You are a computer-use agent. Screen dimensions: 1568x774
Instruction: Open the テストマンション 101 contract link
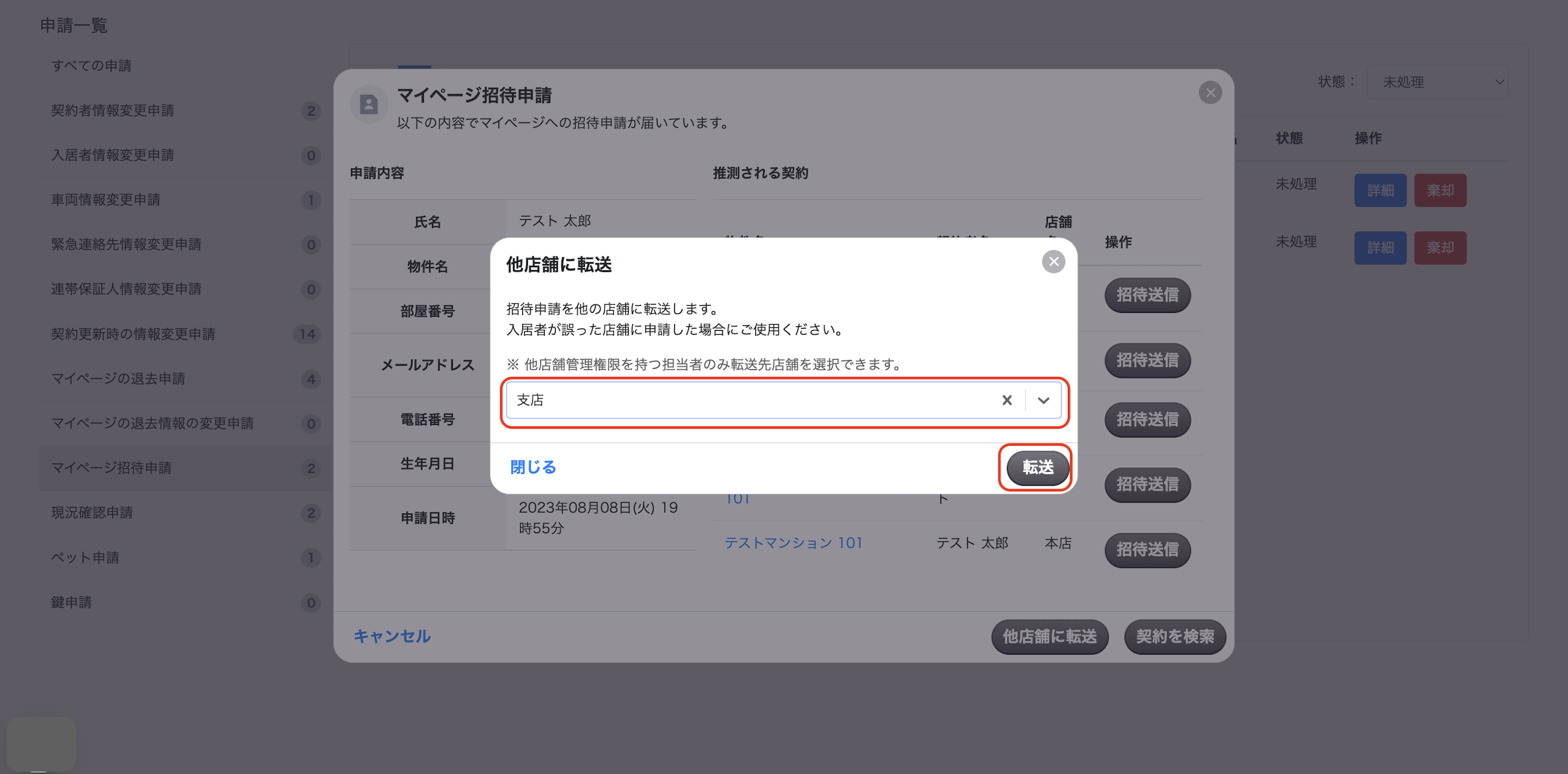(x=793, y=543)
